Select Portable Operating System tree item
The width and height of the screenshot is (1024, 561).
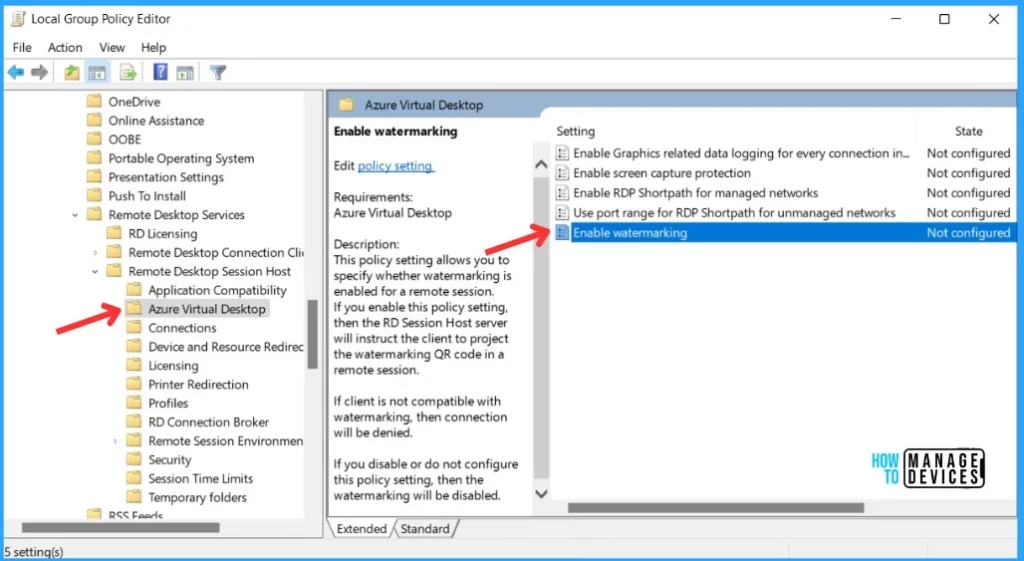(181, 158)
